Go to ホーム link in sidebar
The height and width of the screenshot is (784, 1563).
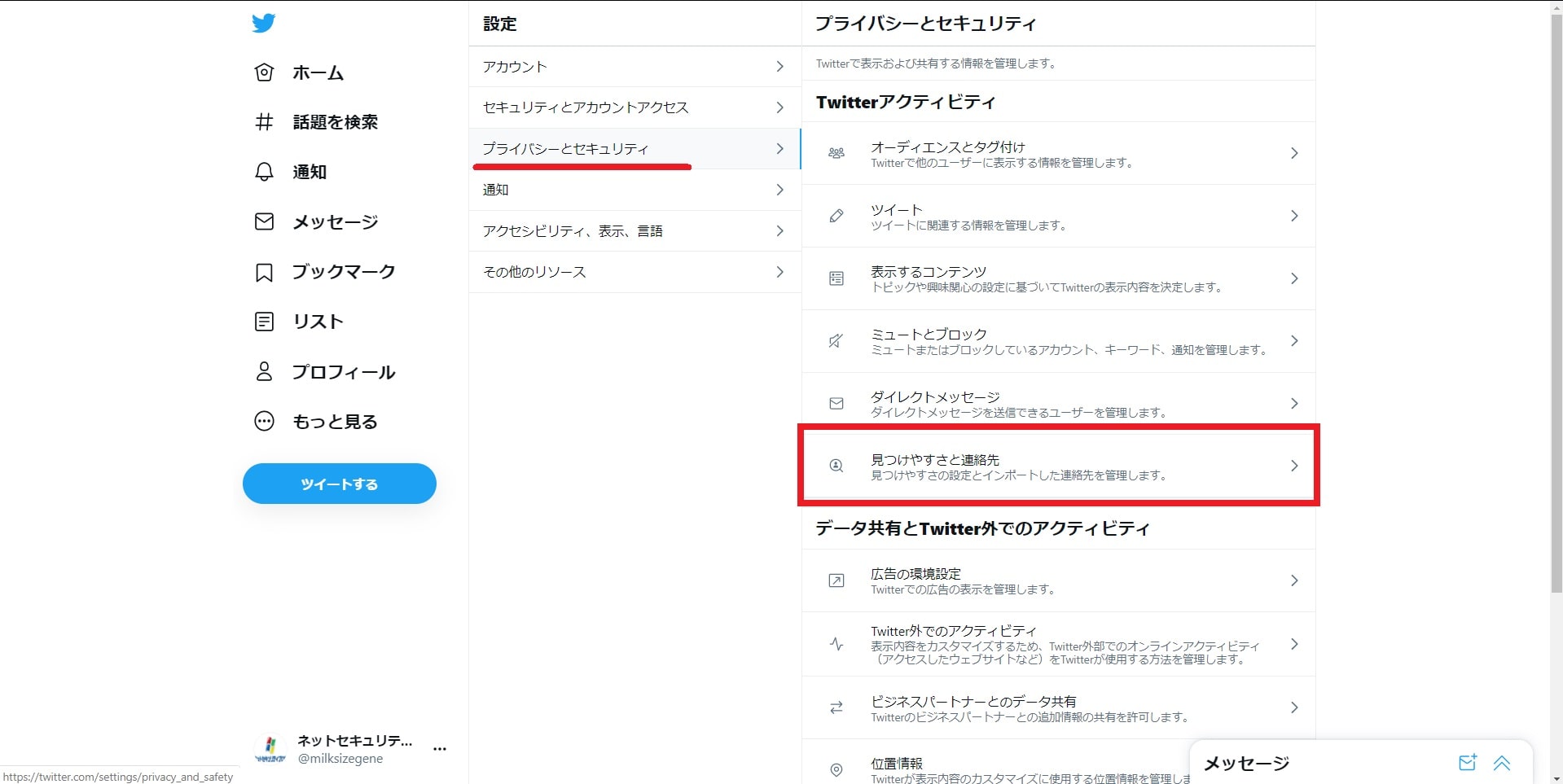pyautogui.click(x=318, y=72)
